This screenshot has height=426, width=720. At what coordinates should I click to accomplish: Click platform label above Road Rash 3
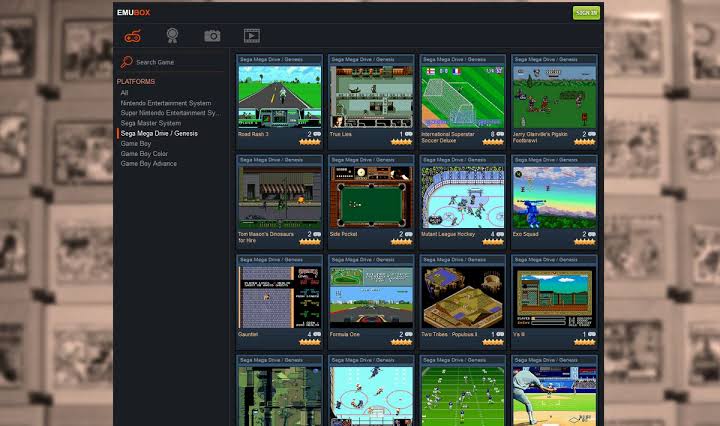click(271, 59)
